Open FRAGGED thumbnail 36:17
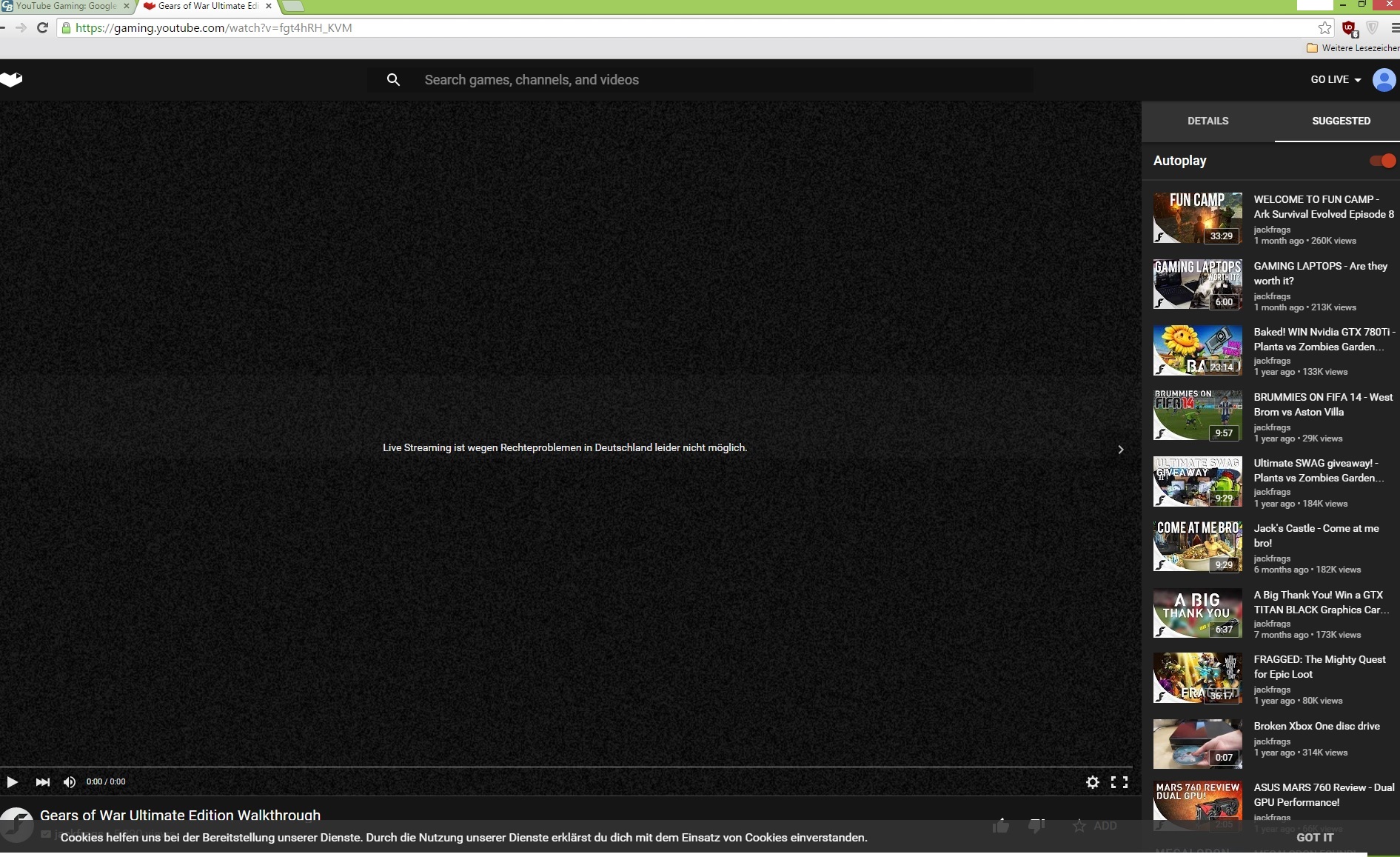Screen dimensions: 1400x857 point(1197,678)
